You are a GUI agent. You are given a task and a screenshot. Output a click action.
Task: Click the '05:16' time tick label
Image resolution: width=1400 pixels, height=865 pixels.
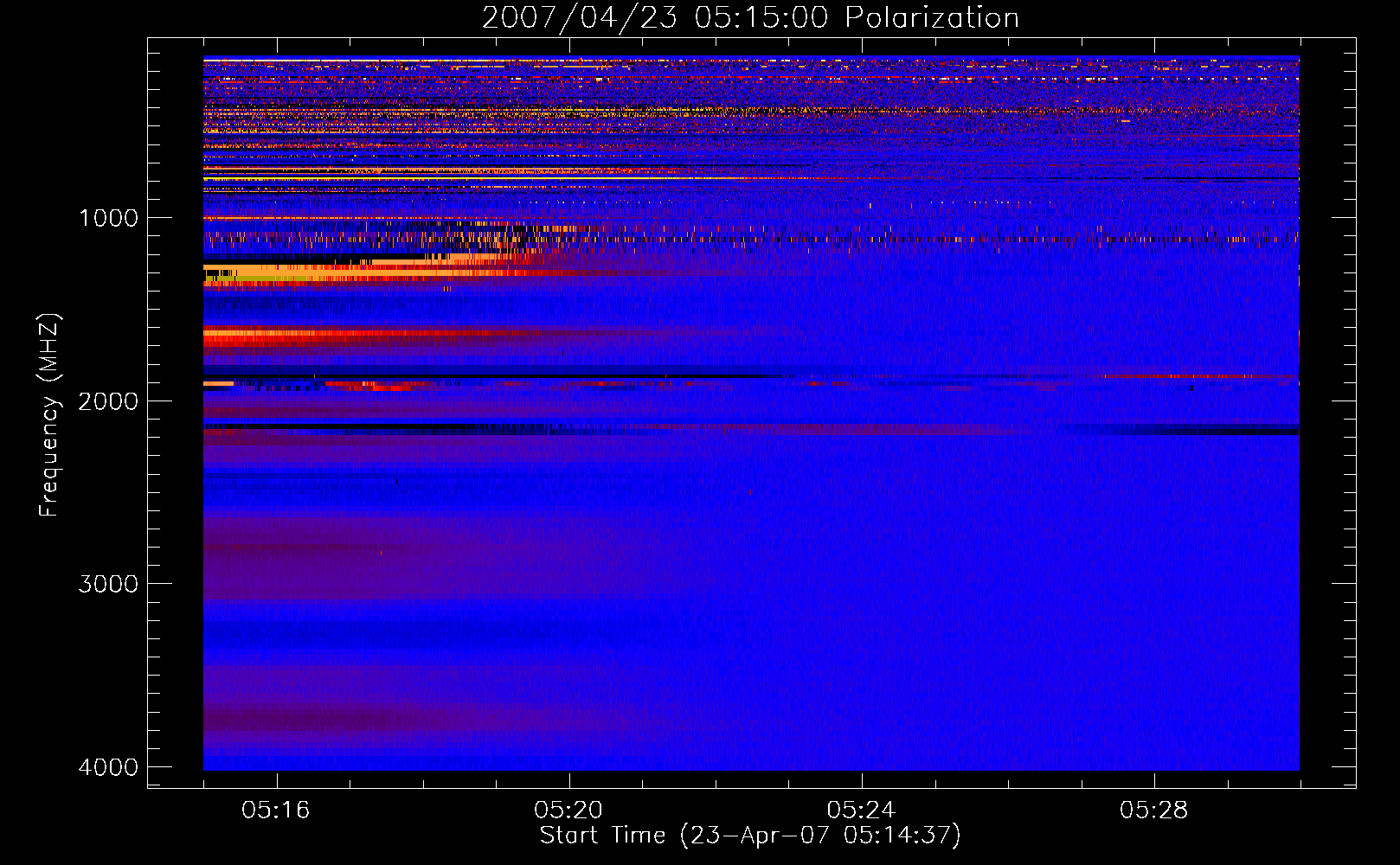[x=276, y=811]
